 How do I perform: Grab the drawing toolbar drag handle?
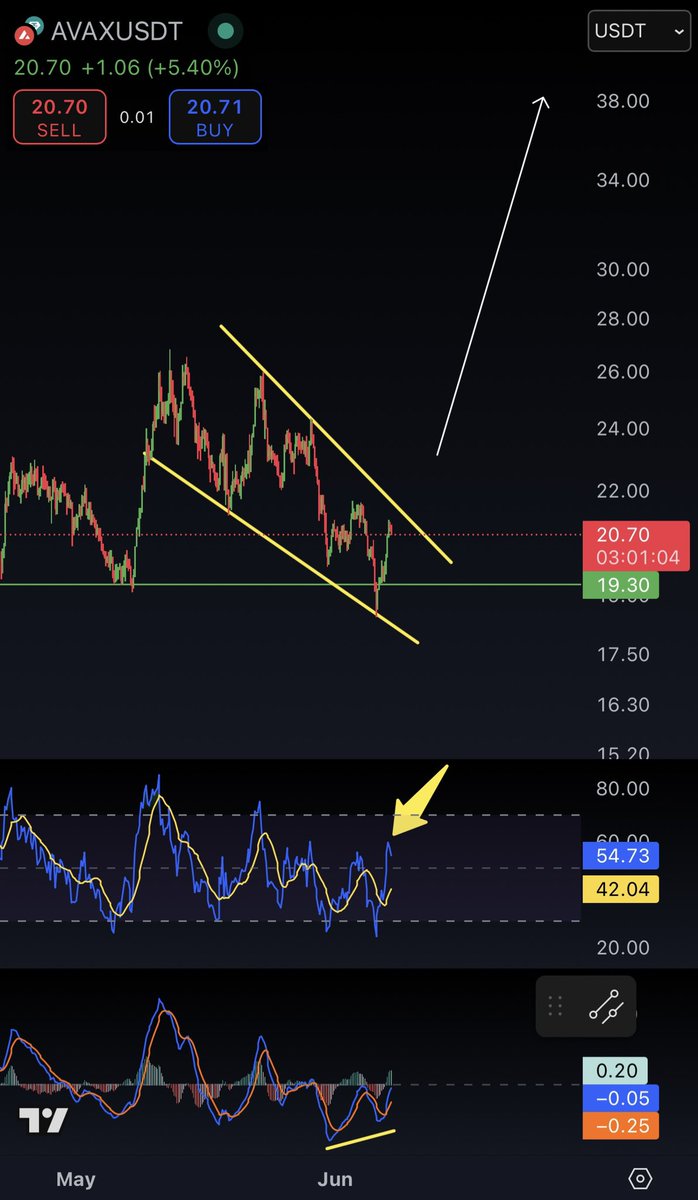point(555,1006)
